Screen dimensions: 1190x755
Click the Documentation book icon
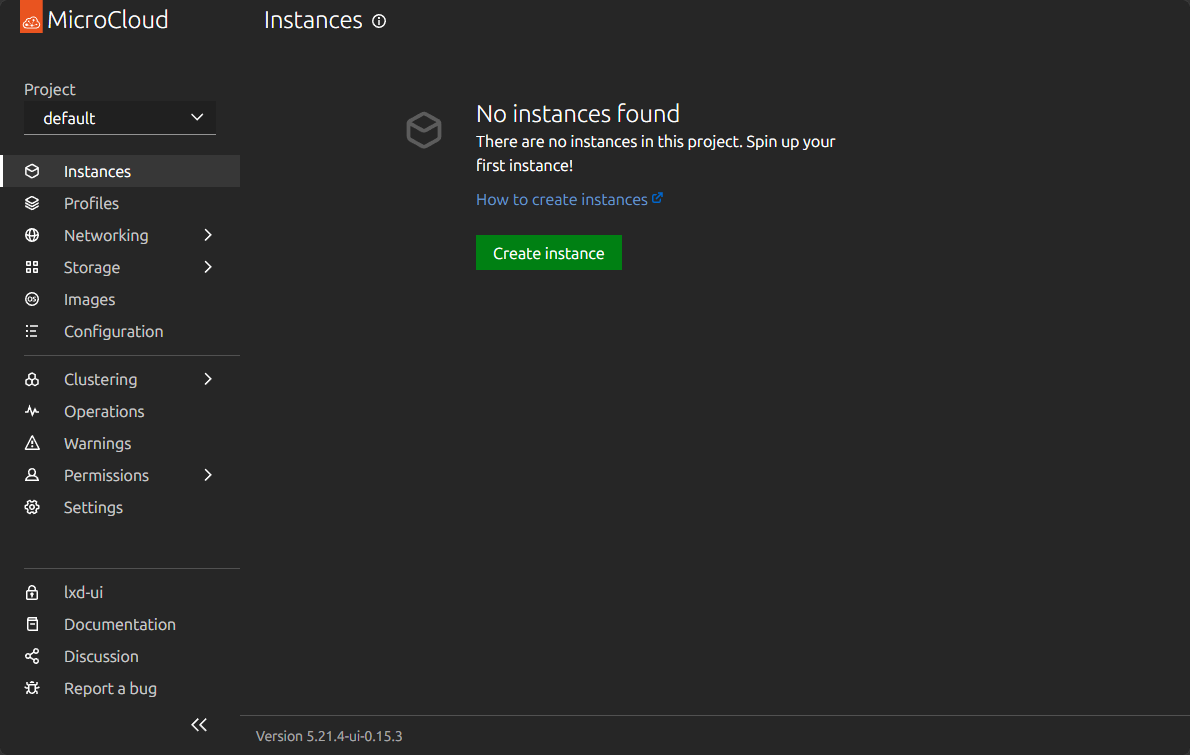[32, 624]
